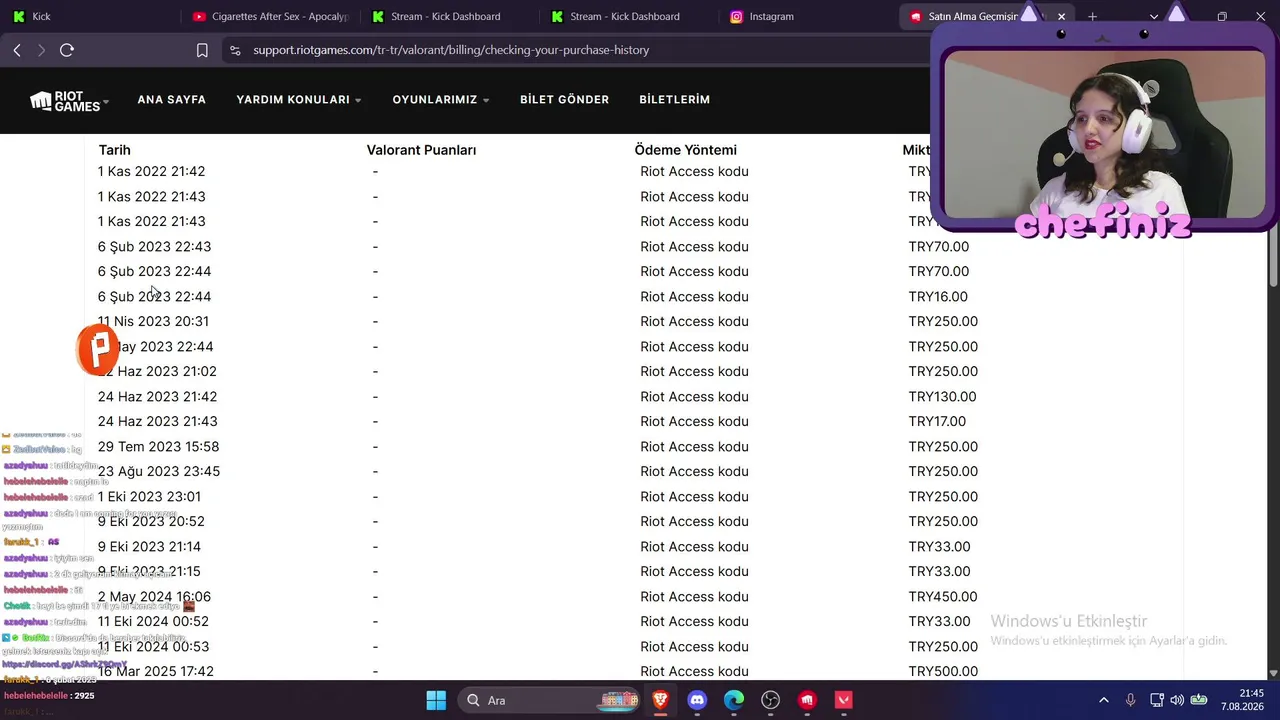Select the date 29 Tem 2023 15:58
Screen dimensions: 1280x720
click(158, 446)
